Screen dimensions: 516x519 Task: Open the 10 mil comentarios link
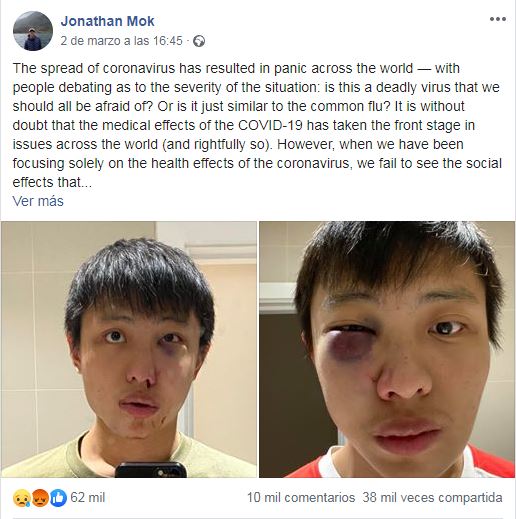point(301,498)
